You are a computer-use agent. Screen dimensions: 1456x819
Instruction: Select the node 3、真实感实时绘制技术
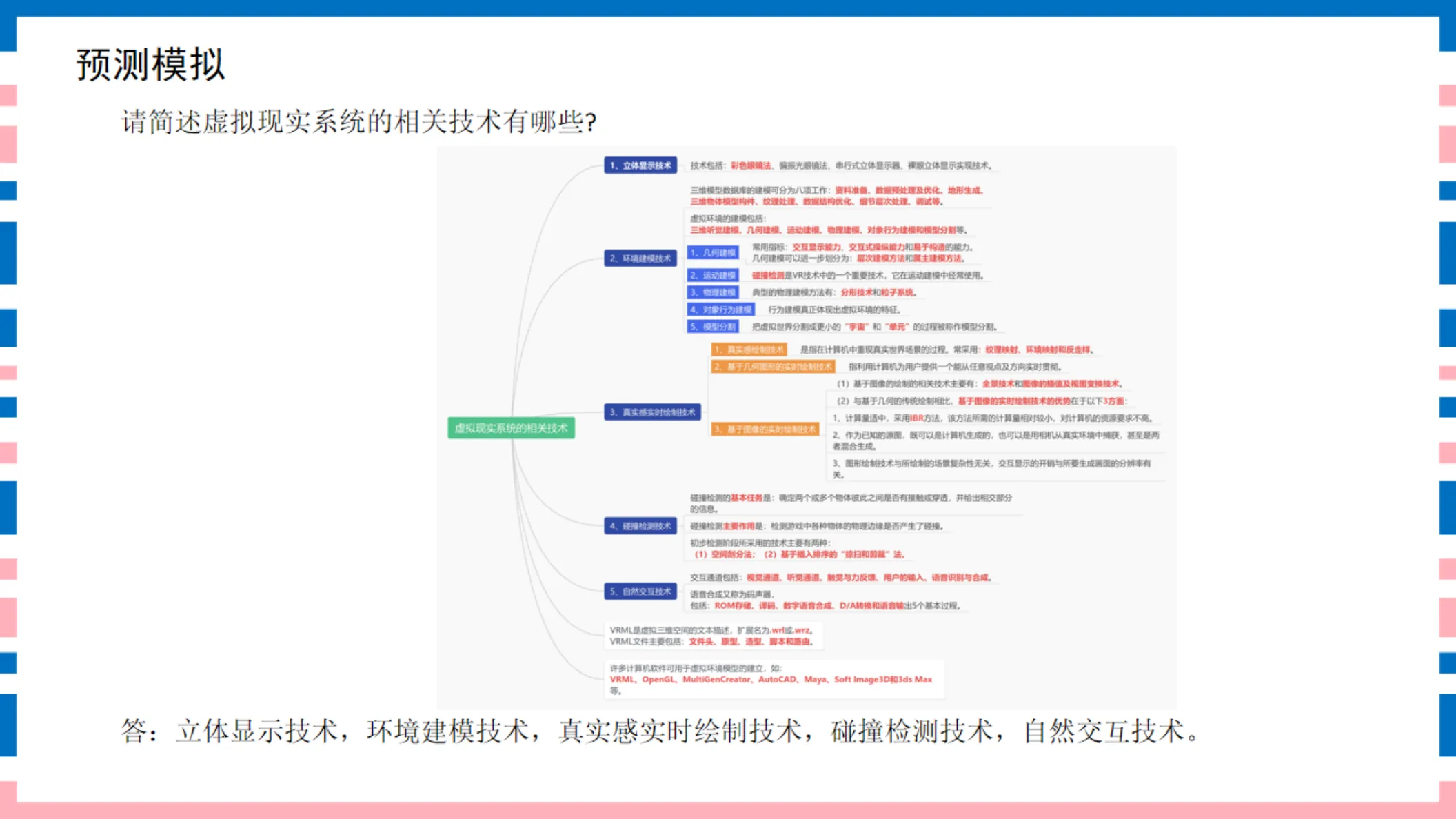tap(652, 412)
